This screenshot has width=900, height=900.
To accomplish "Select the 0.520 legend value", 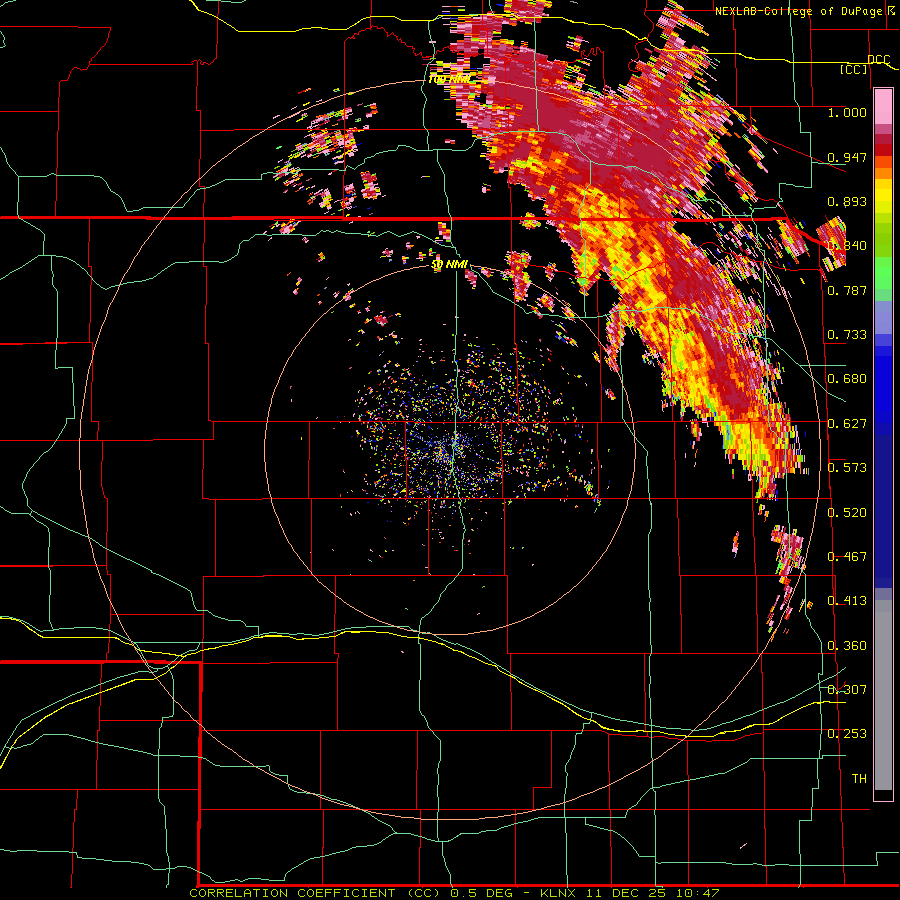I will pos(847,513).
